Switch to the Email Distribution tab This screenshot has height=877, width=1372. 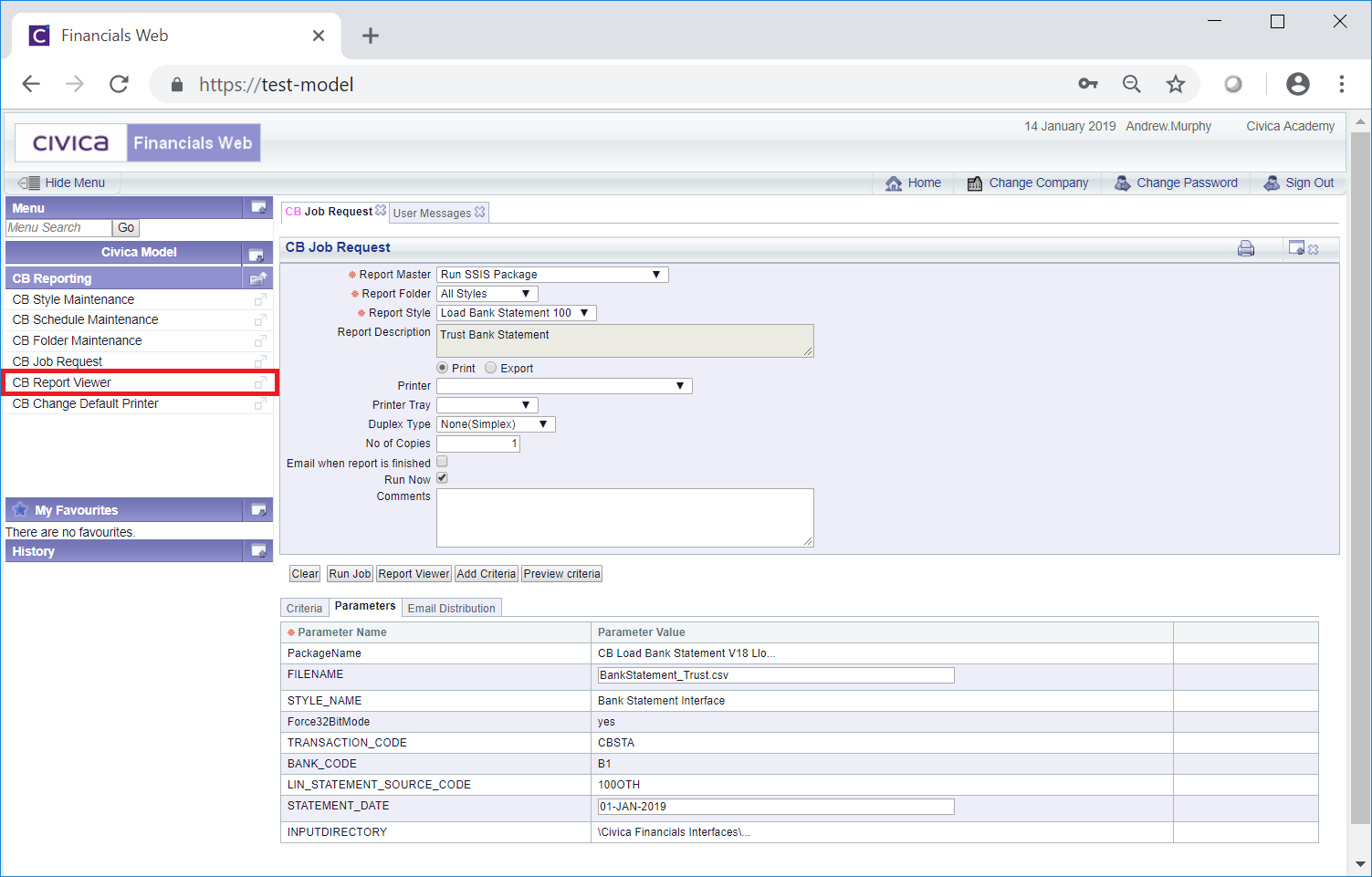(452, 609)
